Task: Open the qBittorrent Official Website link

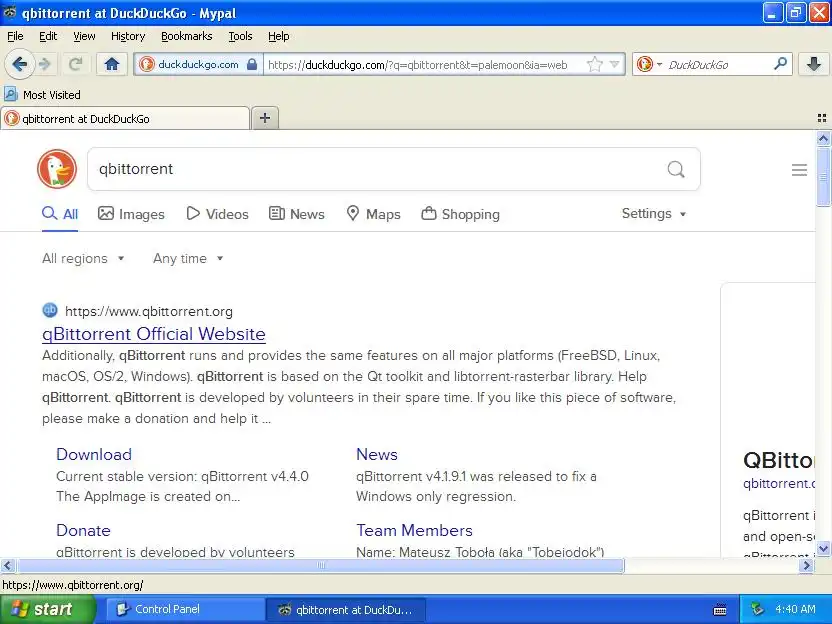Action: [x=154, y=334]
